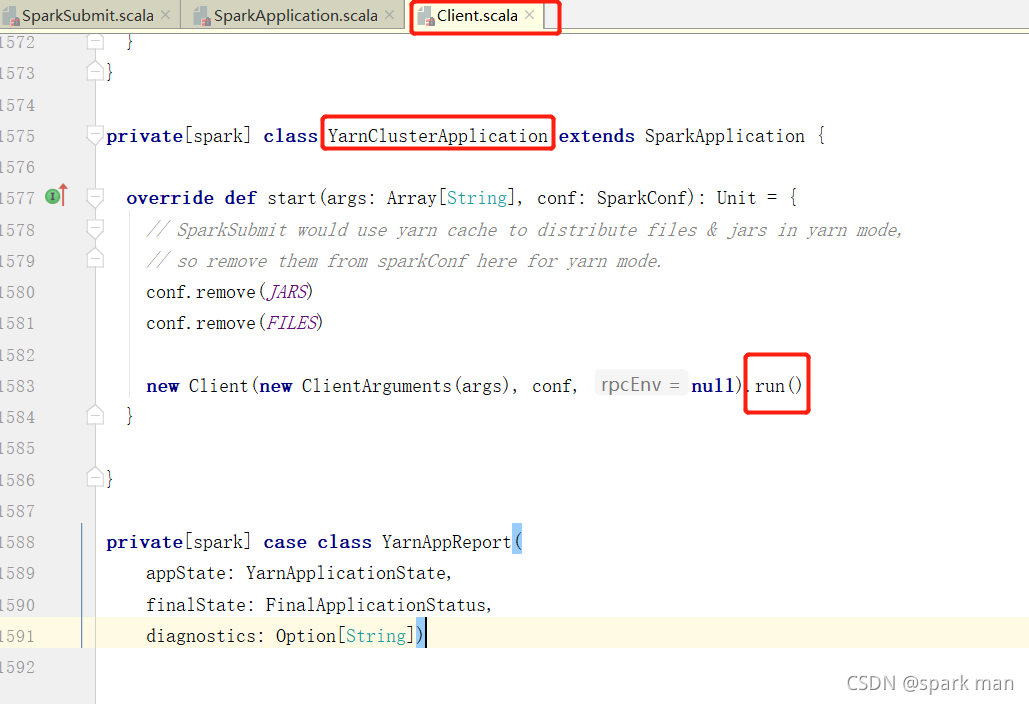This screenshot has height=704, width=1029.
Task: Click the comment 'so remove them from sparkConf'
Action: tap(404, 260)
